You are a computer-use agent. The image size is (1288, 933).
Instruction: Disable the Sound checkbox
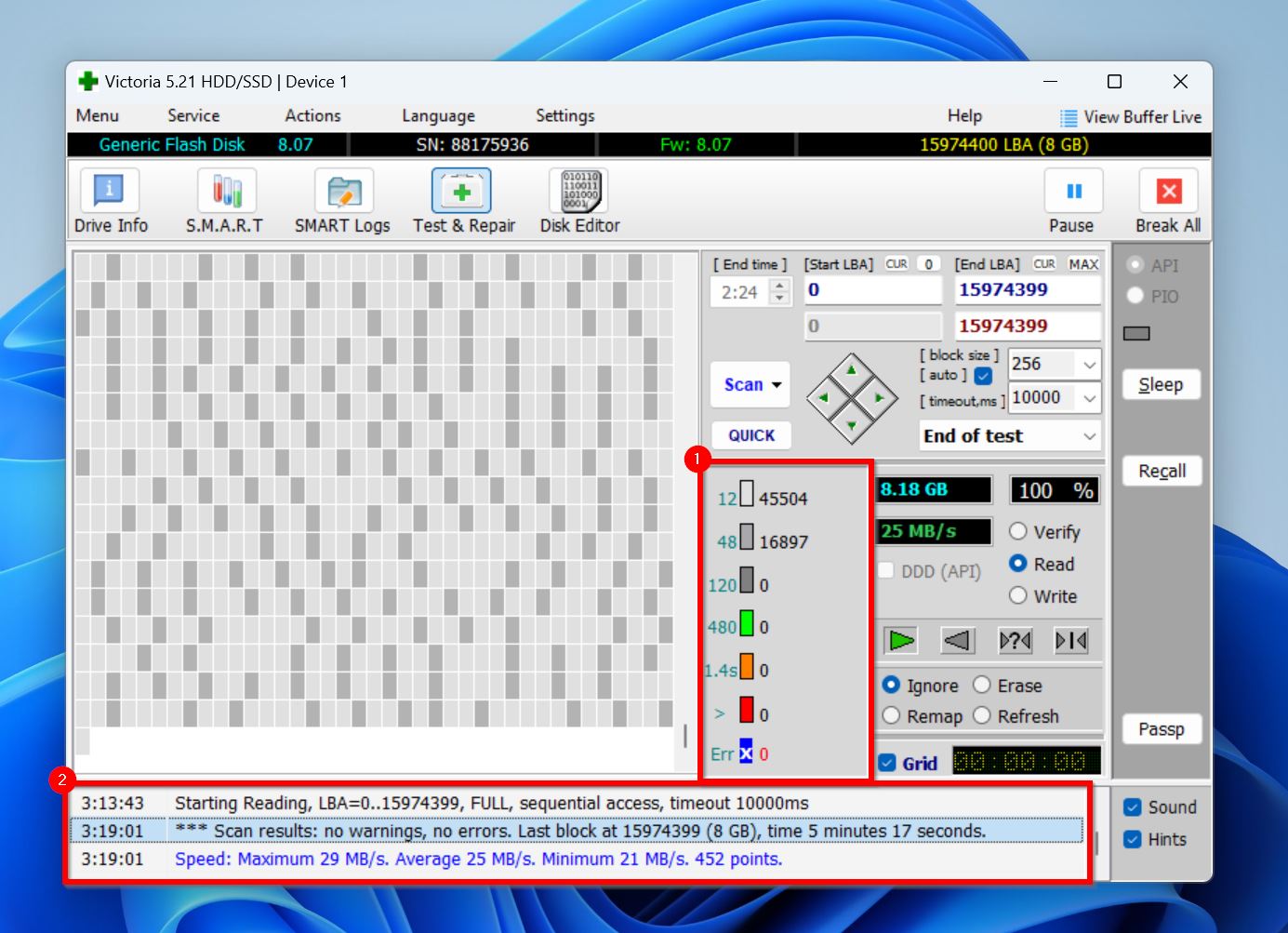pos(1133,807)
